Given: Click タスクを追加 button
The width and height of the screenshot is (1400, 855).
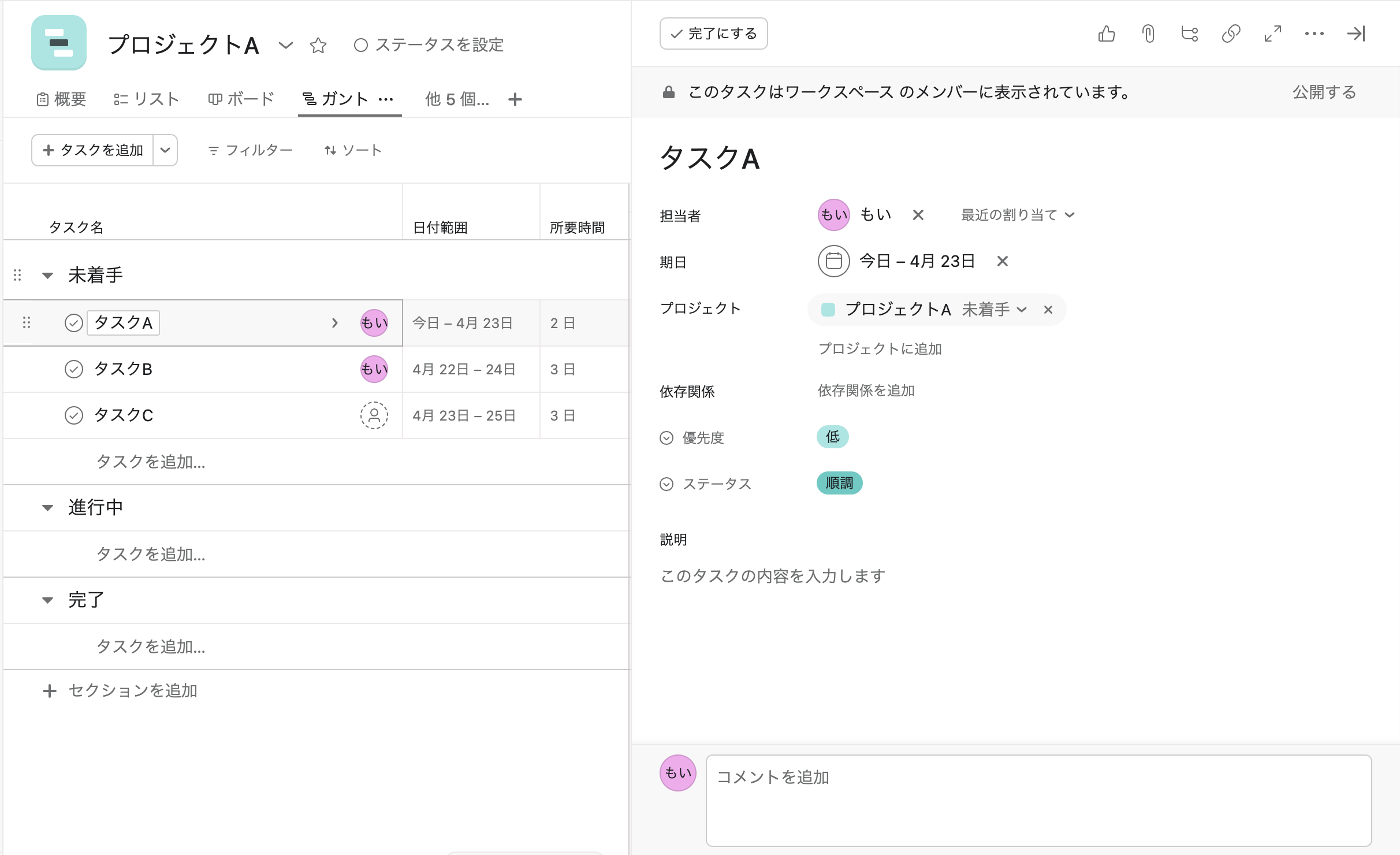Looking at the screenshot, I should (92, 150).
